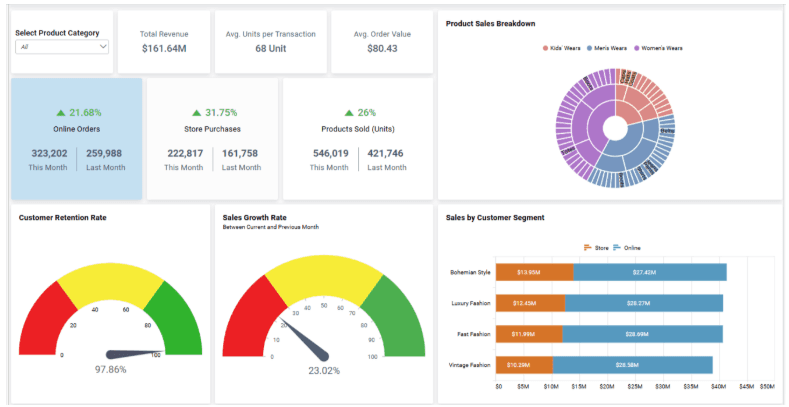Click red zone of Sales Growth gauge
Image resolution: width=789 pixels, height=407 pixels.
[252, 317]
